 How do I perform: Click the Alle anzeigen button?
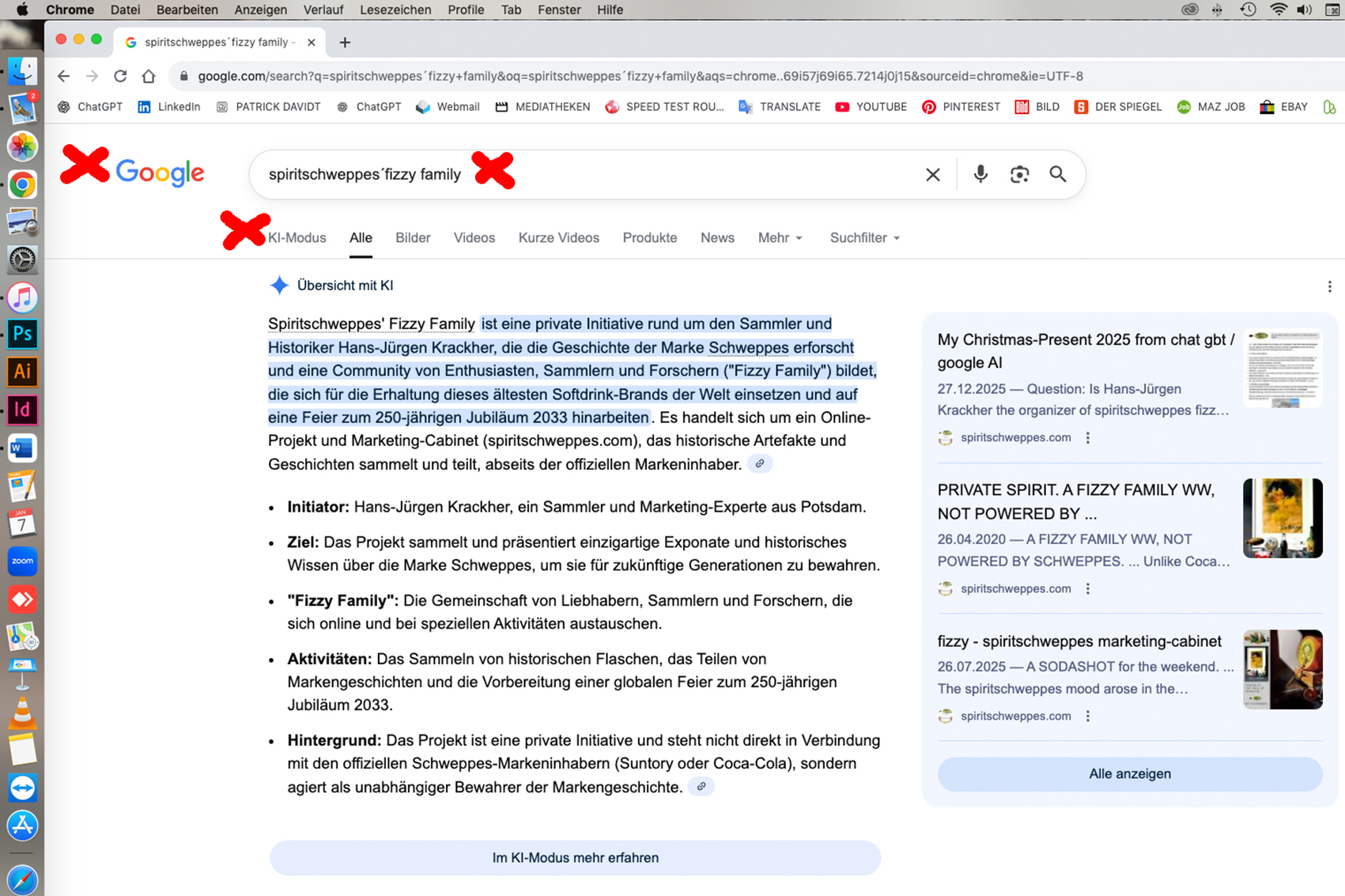click(x=1129, y=773)
